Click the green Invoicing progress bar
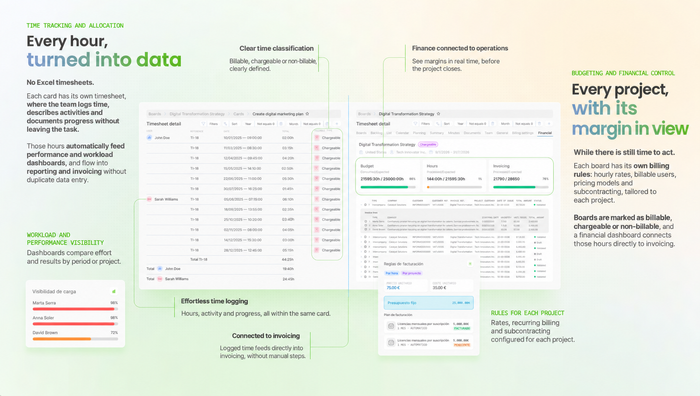 [514, 188]
